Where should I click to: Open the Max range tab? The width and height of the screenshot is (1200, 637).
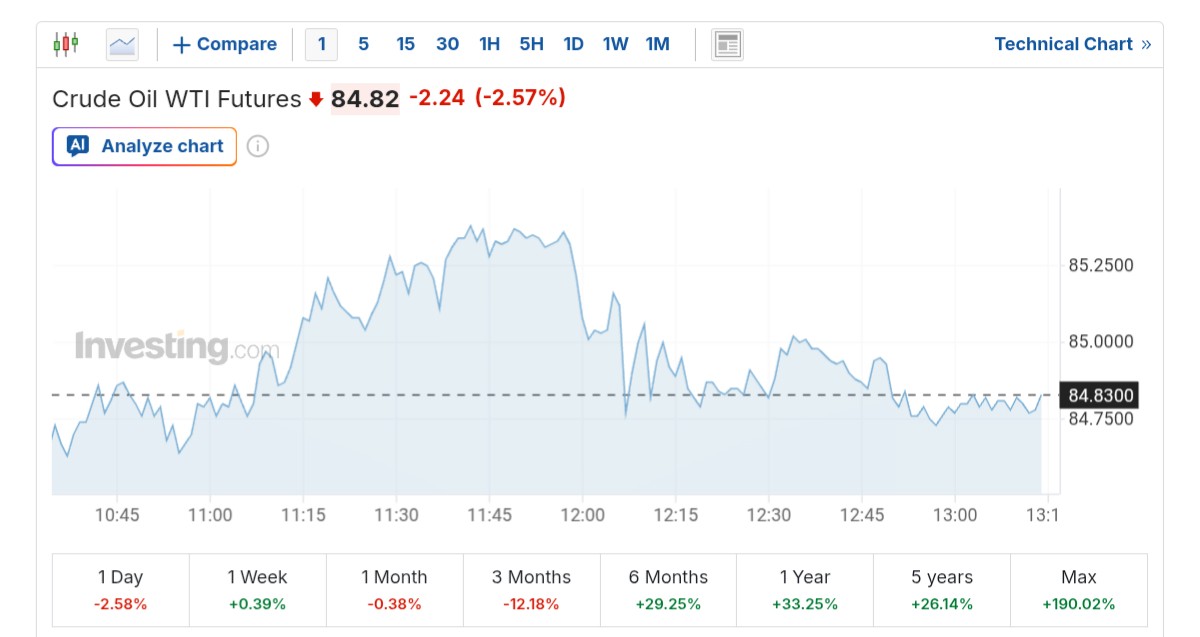pos(1079,589)
